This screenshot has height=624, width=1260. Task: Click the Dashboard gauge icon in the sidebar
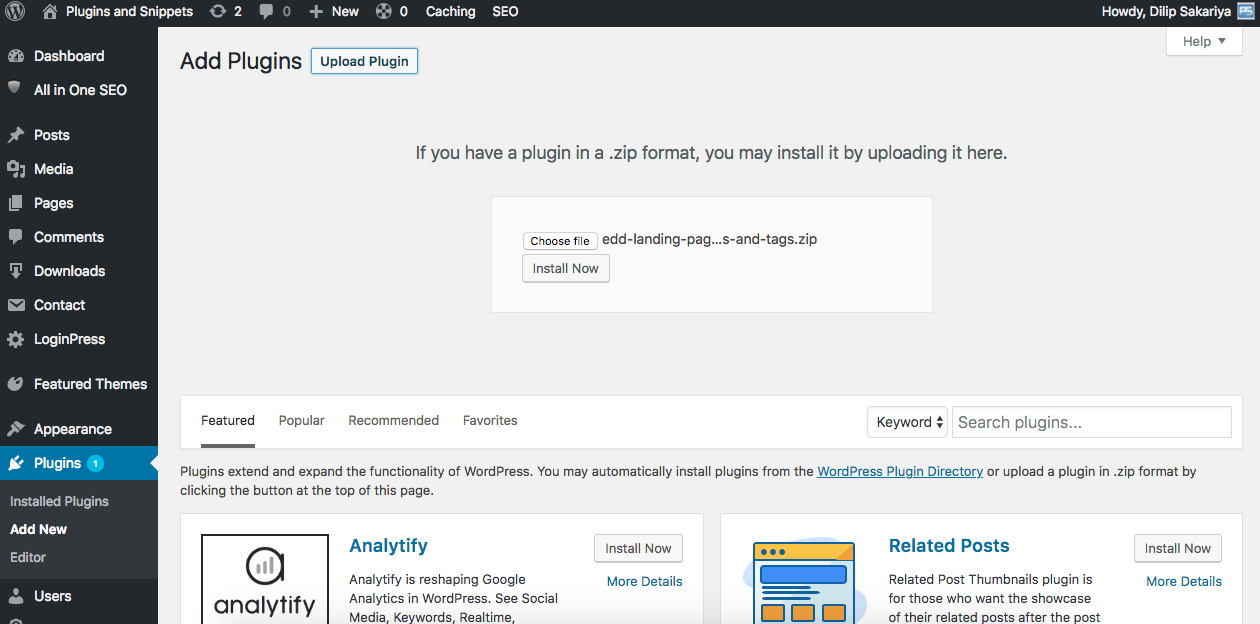15,56
